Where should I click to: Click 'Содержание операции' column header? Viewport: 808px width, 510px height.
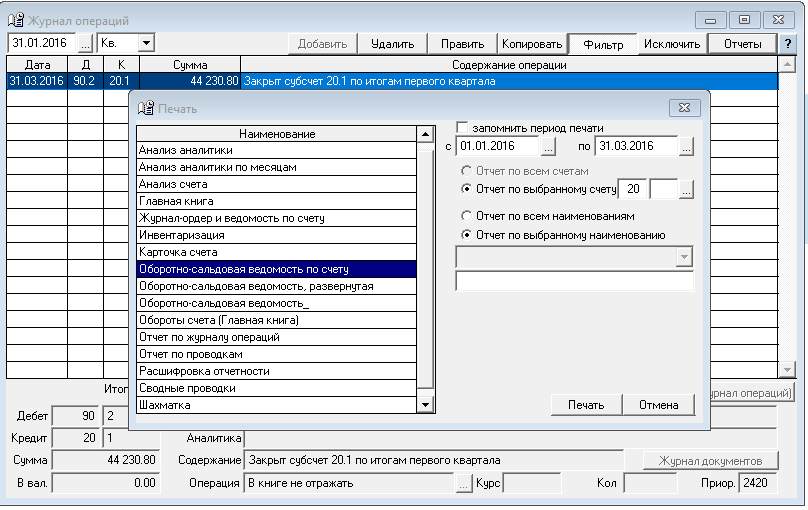pyautogui.click(x=509, y=65)
